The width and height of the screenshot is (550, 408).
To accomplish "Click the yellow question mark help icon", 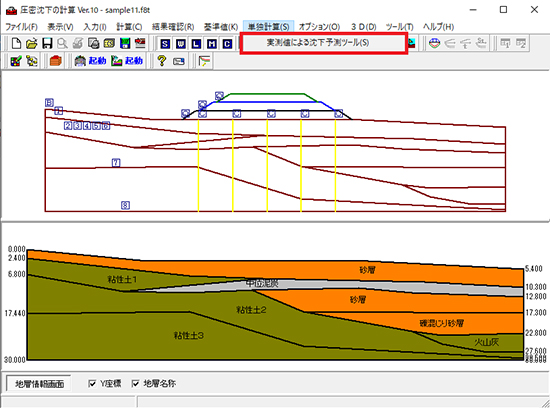I will pyautogui.click(x=161, y=61).
